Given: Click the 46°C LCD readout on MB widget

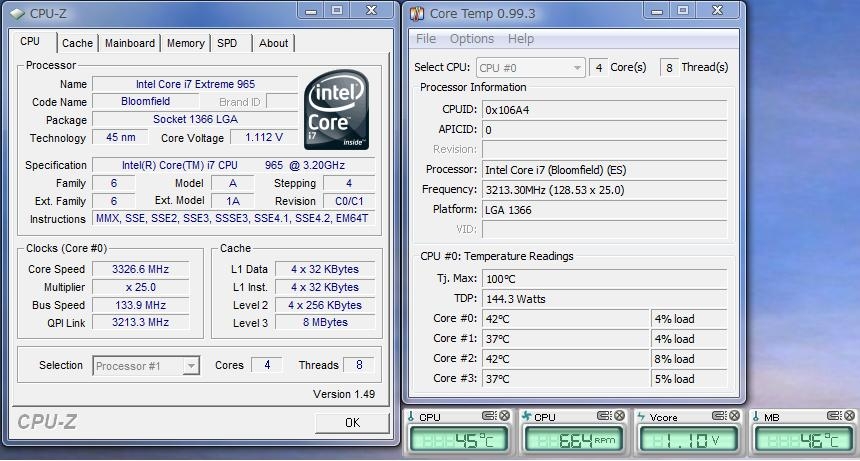Looking at the screenshot, I should (803, 440).
